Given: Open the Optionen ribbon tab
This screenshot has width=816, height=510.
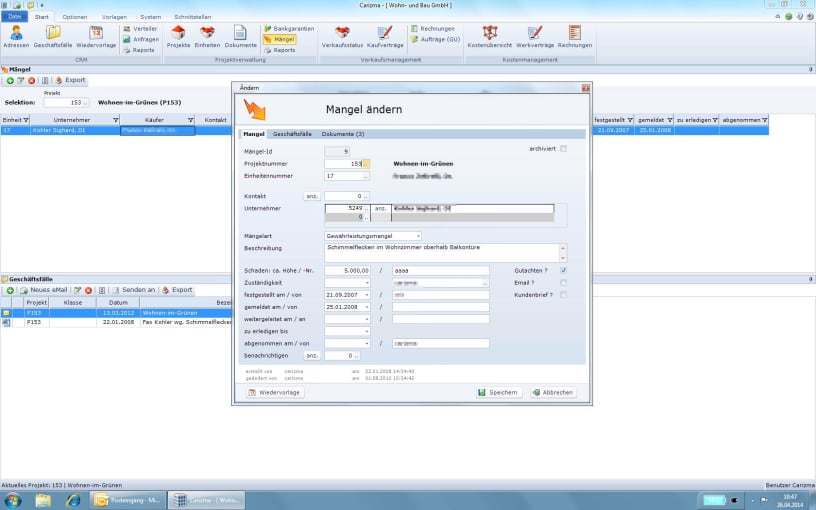Looking at the screenshot, I should (x=74, y=17).
